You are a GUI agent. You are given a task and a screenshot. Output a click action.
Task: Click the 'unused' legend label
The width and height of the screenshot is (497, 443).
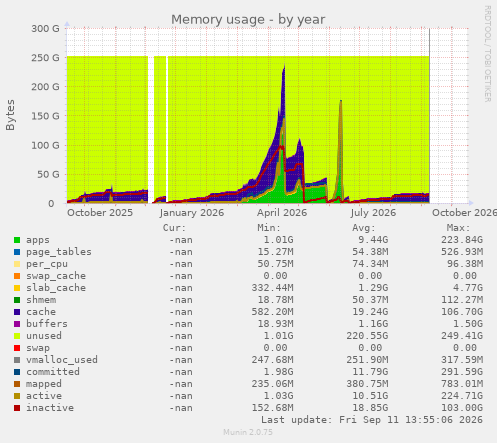pos(44,336)
